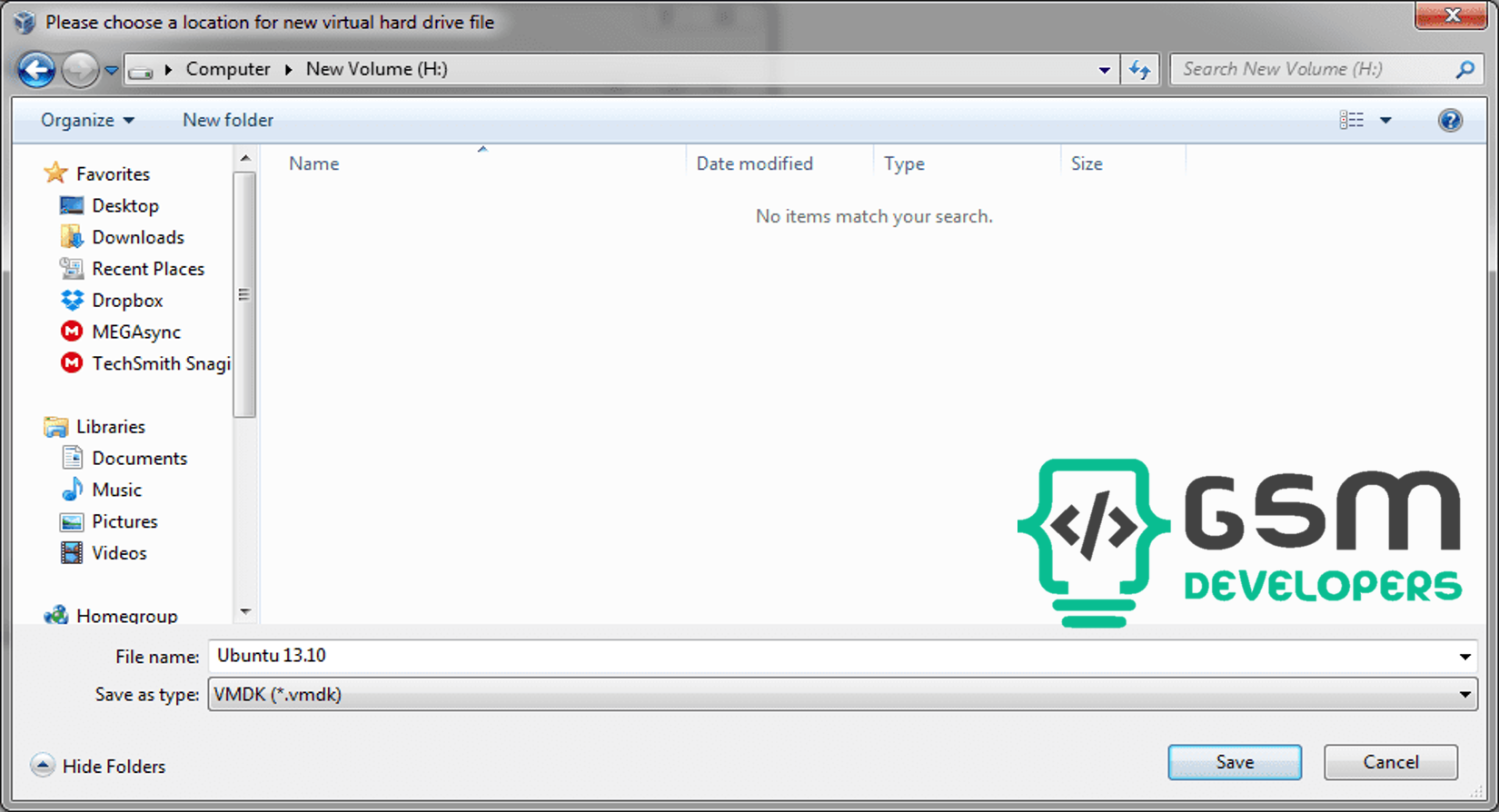Click the navigation pane scroll down arrow
The image size is (1499, 812).
pyautogui.click(x=244, y=612)
